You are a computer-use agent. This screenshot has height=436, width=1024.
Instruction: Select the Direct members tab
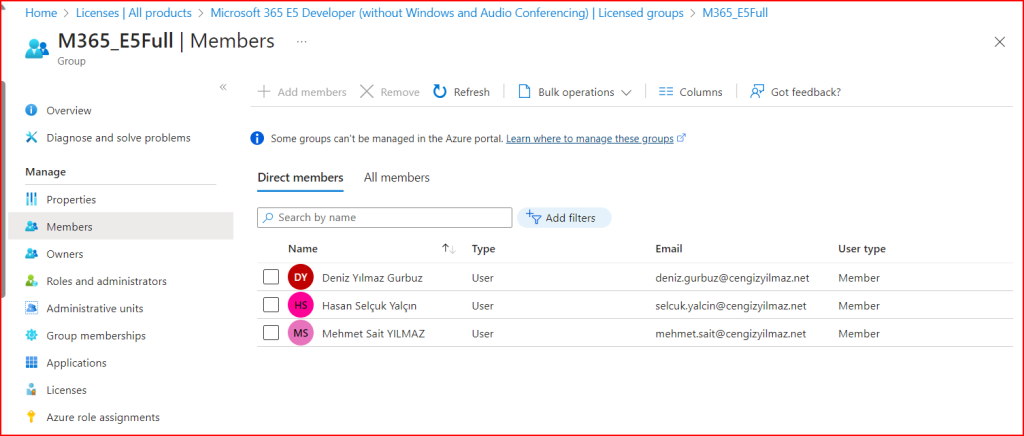pyautogui.click(x=300, y=178)
